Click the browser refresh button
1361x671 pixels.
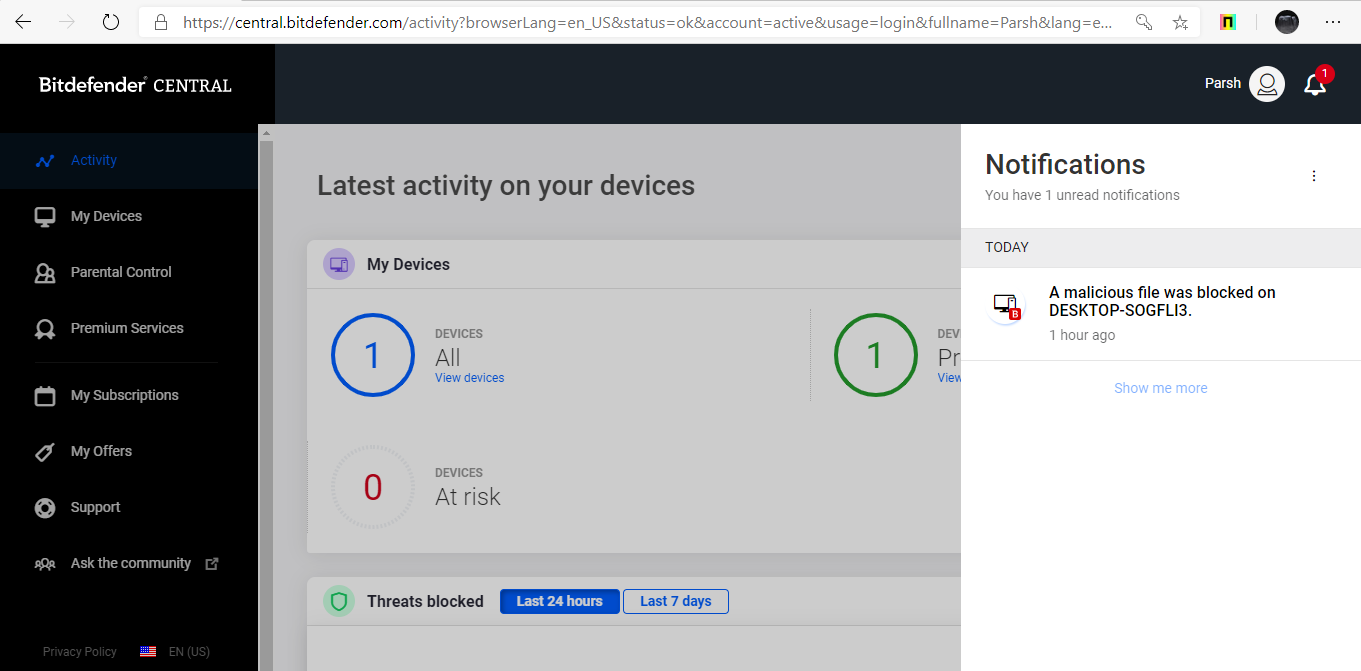(x=111, y=22)
